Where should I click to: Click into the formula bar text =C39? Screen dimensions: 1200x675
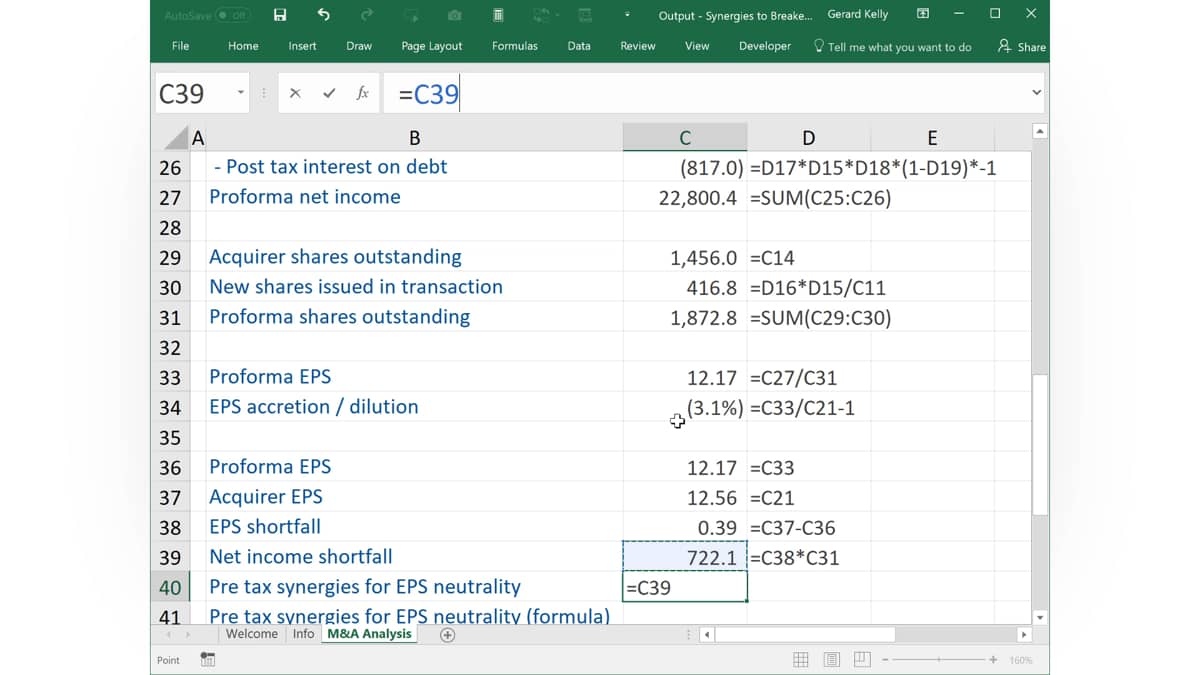tap(429, 94)
